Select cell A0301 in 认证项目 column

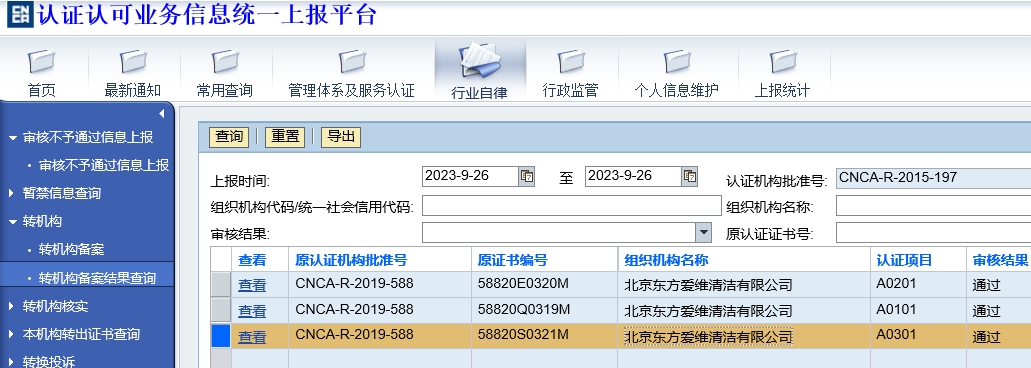tap(919, 336)
